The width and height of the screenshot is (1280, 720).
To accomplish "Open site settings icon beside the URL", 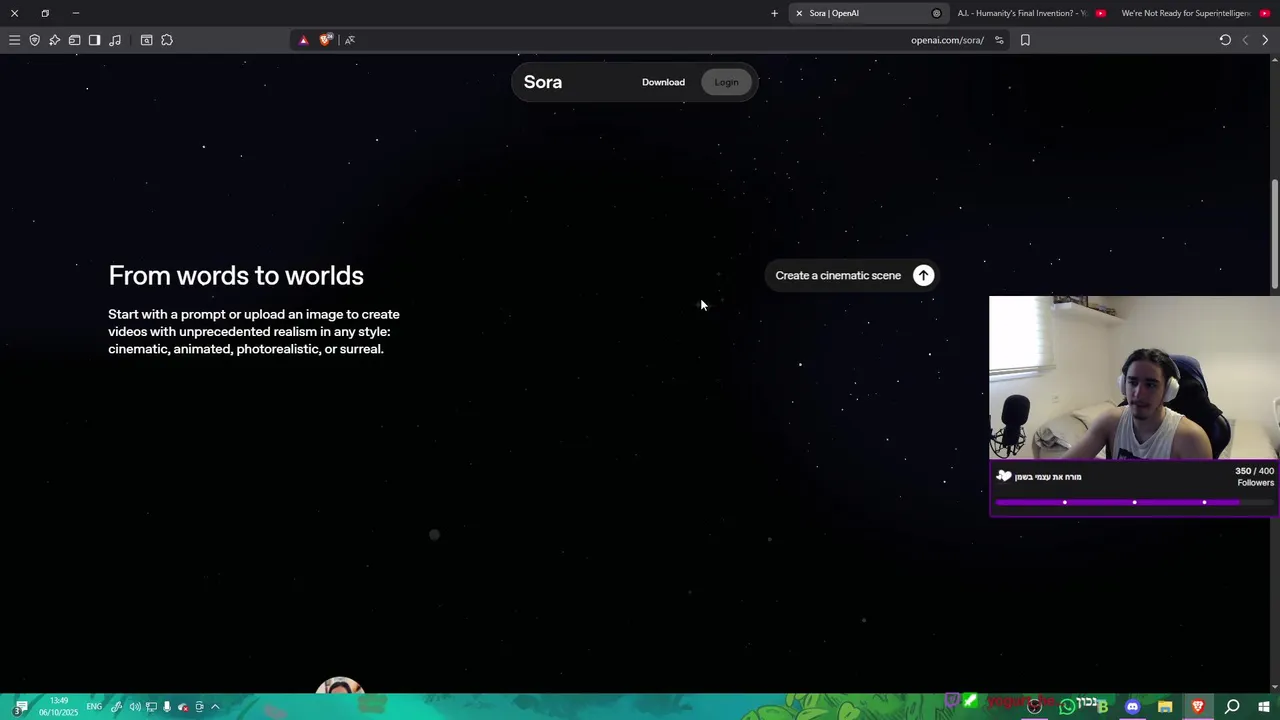I will coord(999,40).
